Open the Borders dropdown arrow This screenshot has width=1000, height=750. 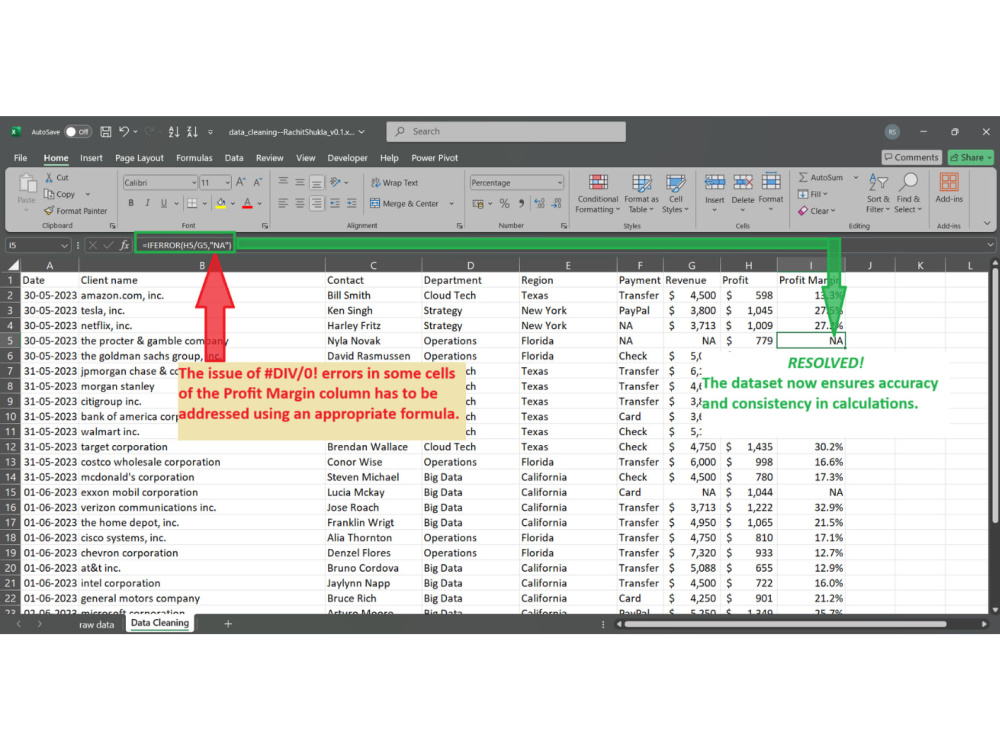tap(204, 204)
